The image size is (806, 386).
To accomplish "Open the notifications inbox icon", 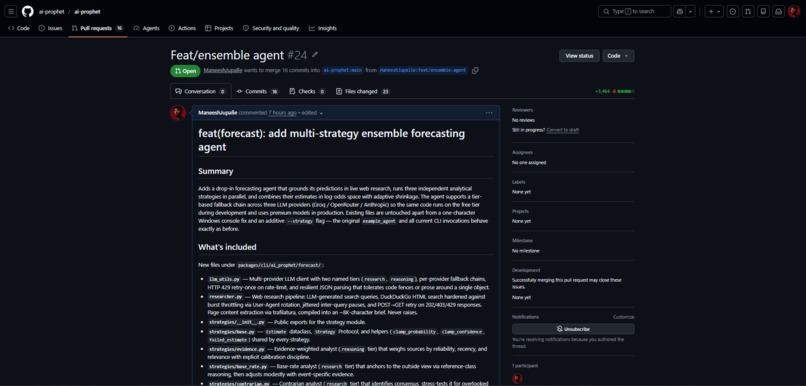I will [x=779, y=11].
